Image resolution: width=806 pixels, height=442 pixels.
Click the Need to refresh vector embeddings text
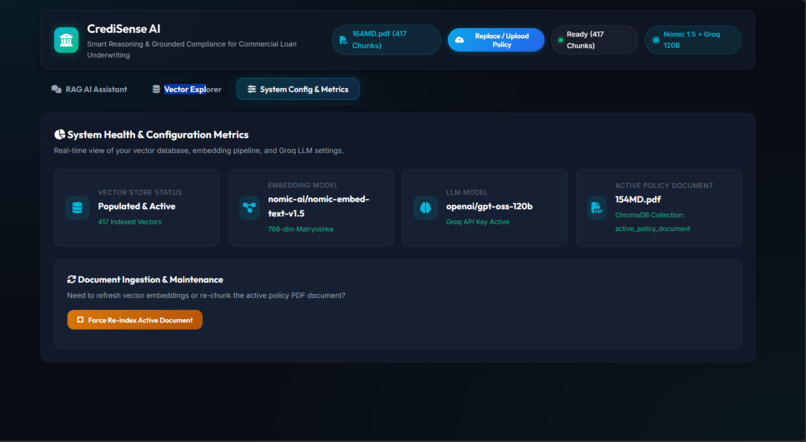click(x=206, y=296)
